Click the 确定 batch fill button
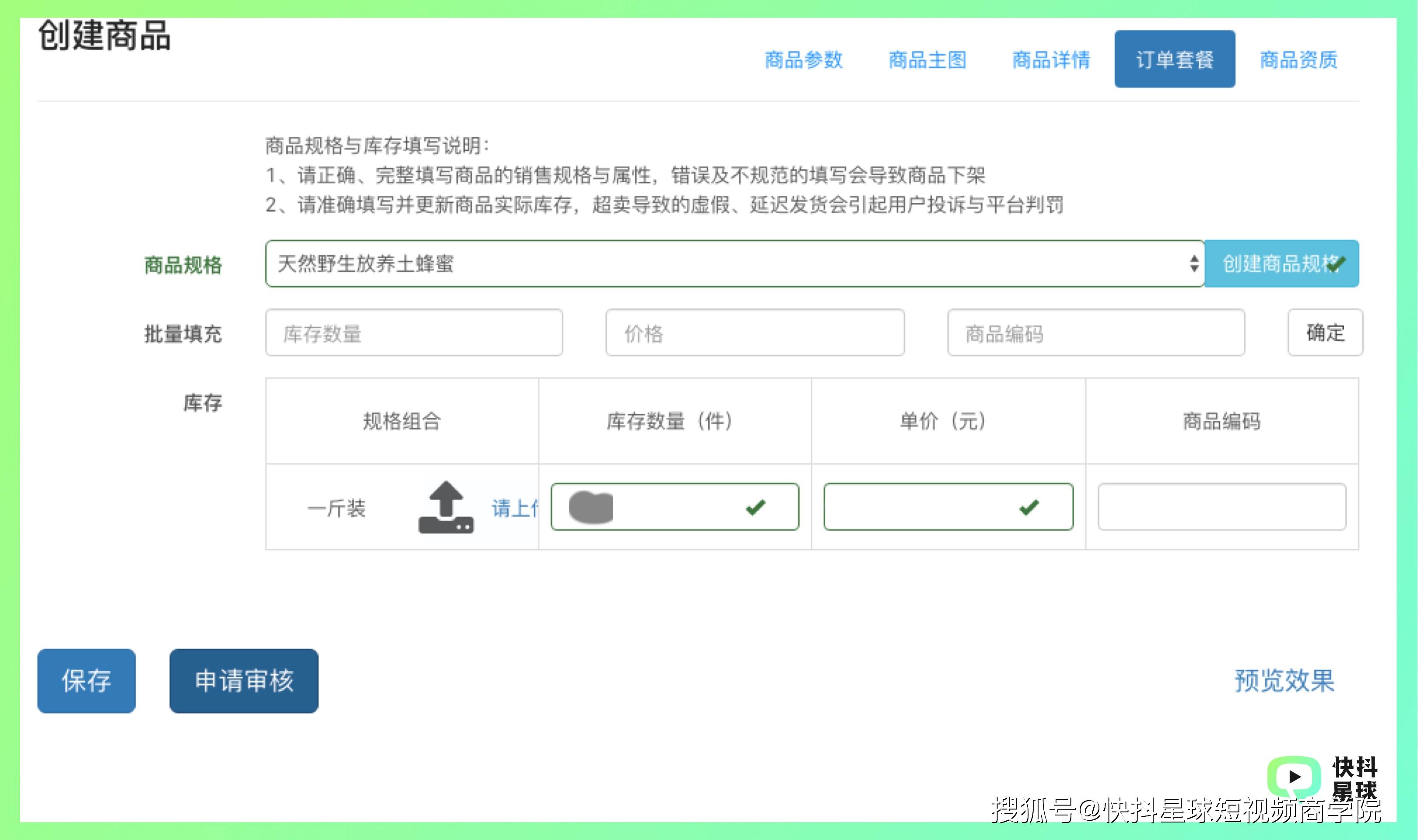This screenshot has width=1418, height=840. pyautogui.click(x=1325, y=332)
